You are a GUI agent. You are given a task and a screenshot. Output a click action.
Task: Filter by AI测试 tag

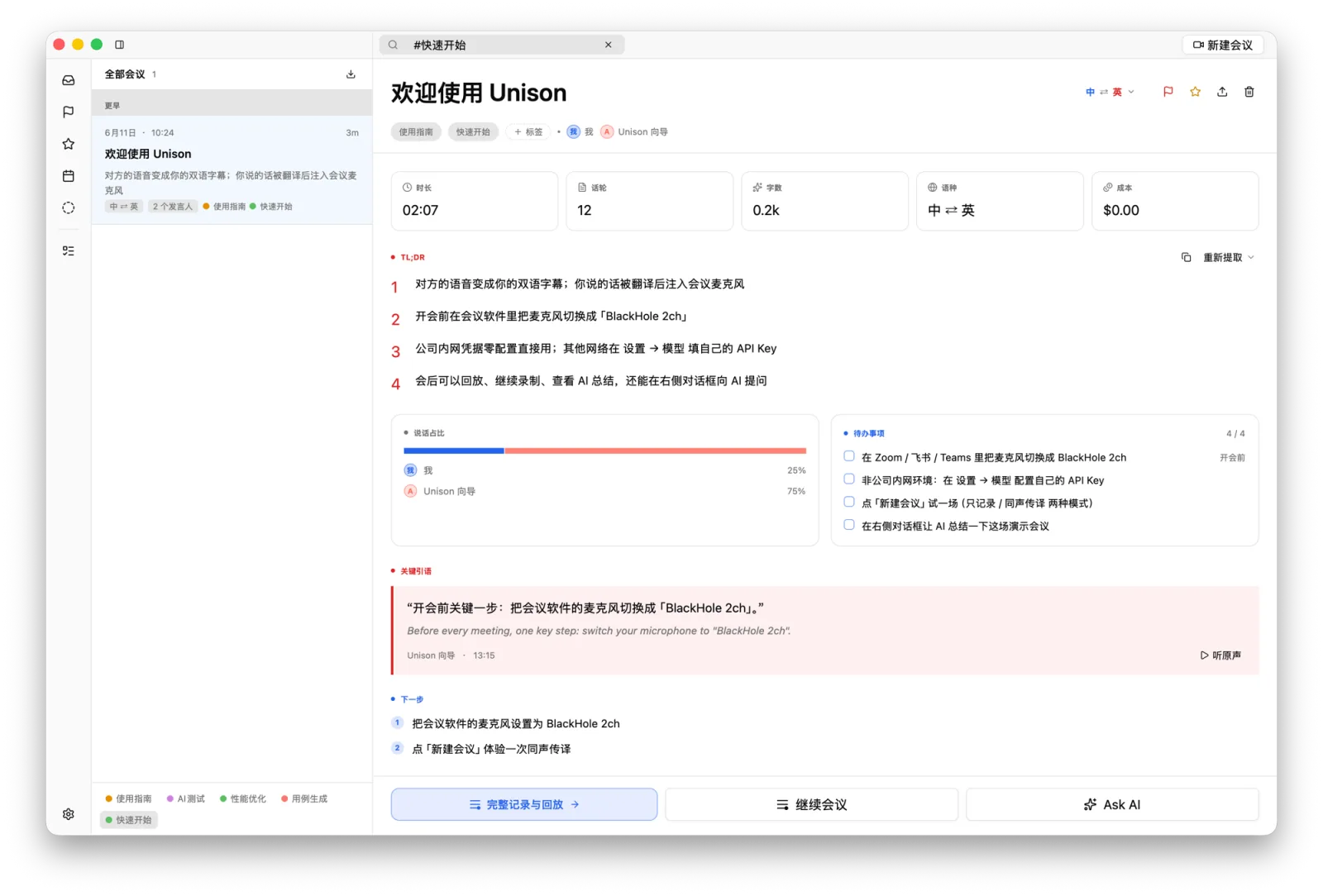point(186,798)
